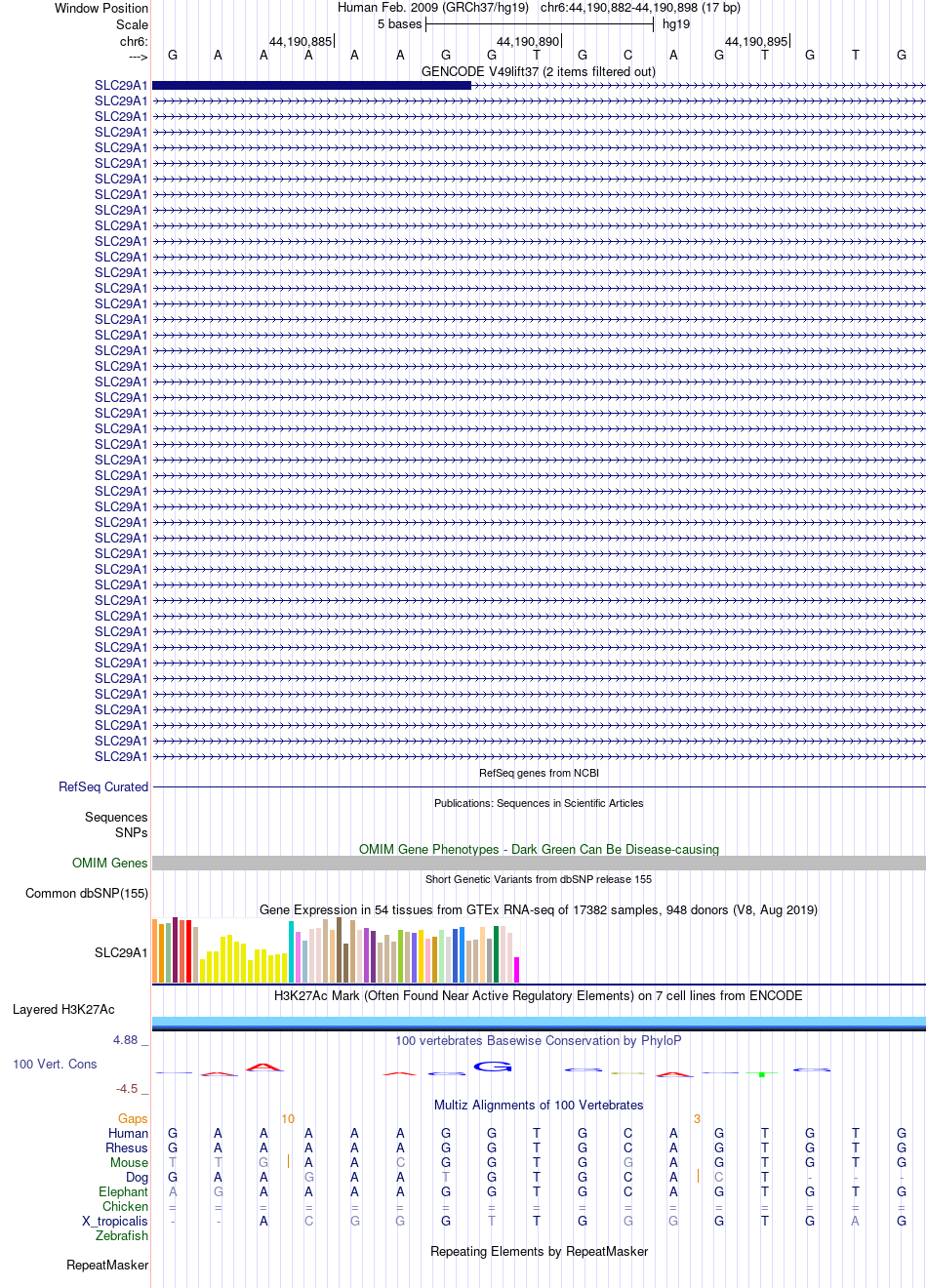
Task: Click SLC29A1 label beside the GTEx bar chart
Action: [x=121, y=952]
